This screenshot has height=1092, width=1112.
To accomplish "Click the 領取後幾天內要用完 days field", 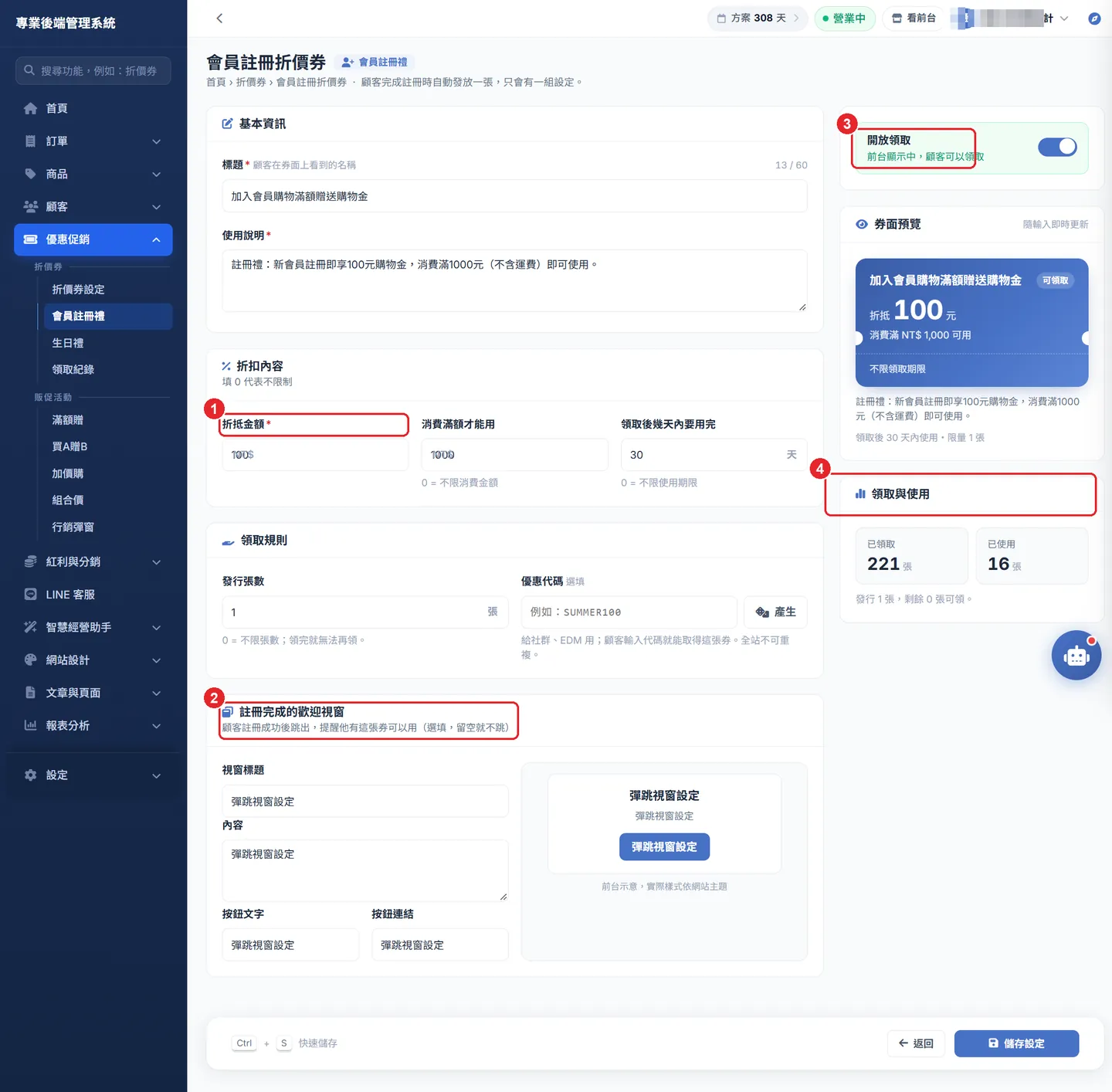I will [x=714, y=455].
